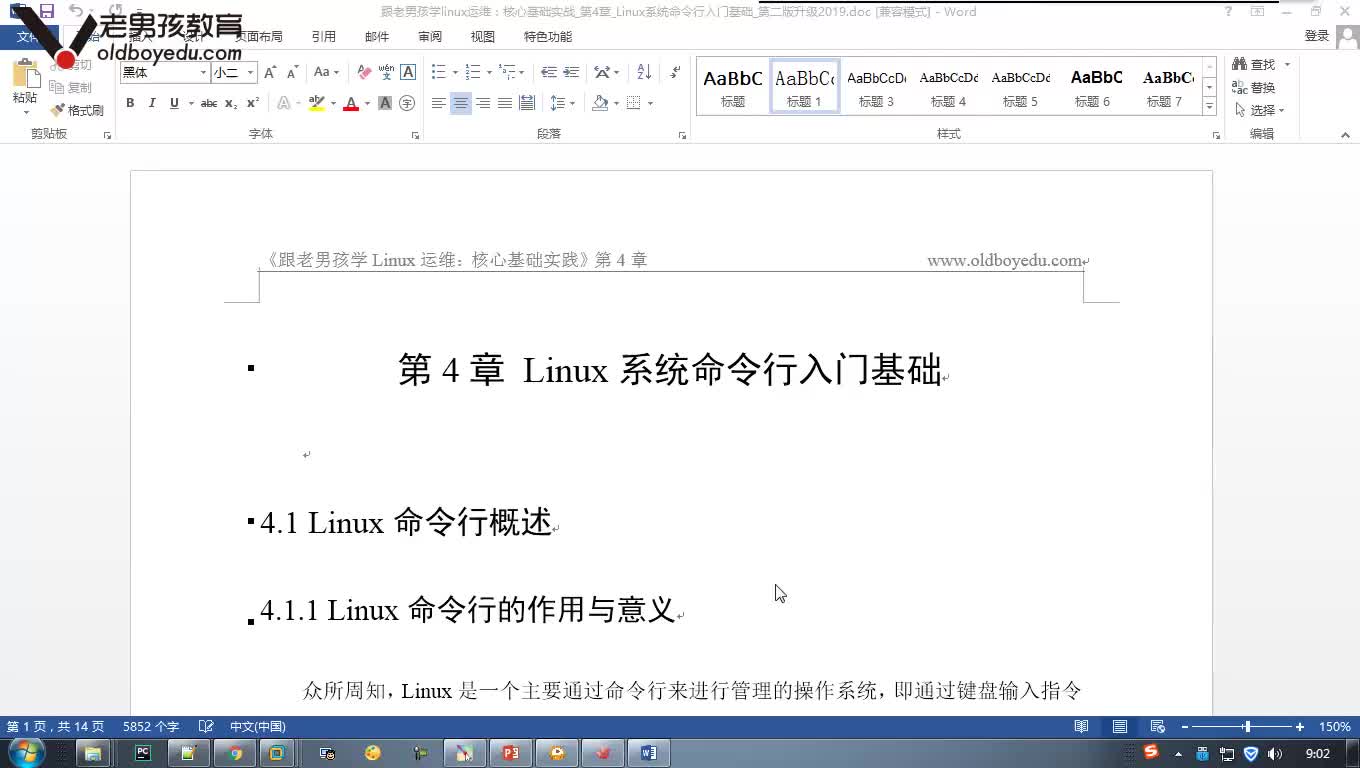Increase paragraph indent
The image size is (1360, 768).
571,72
